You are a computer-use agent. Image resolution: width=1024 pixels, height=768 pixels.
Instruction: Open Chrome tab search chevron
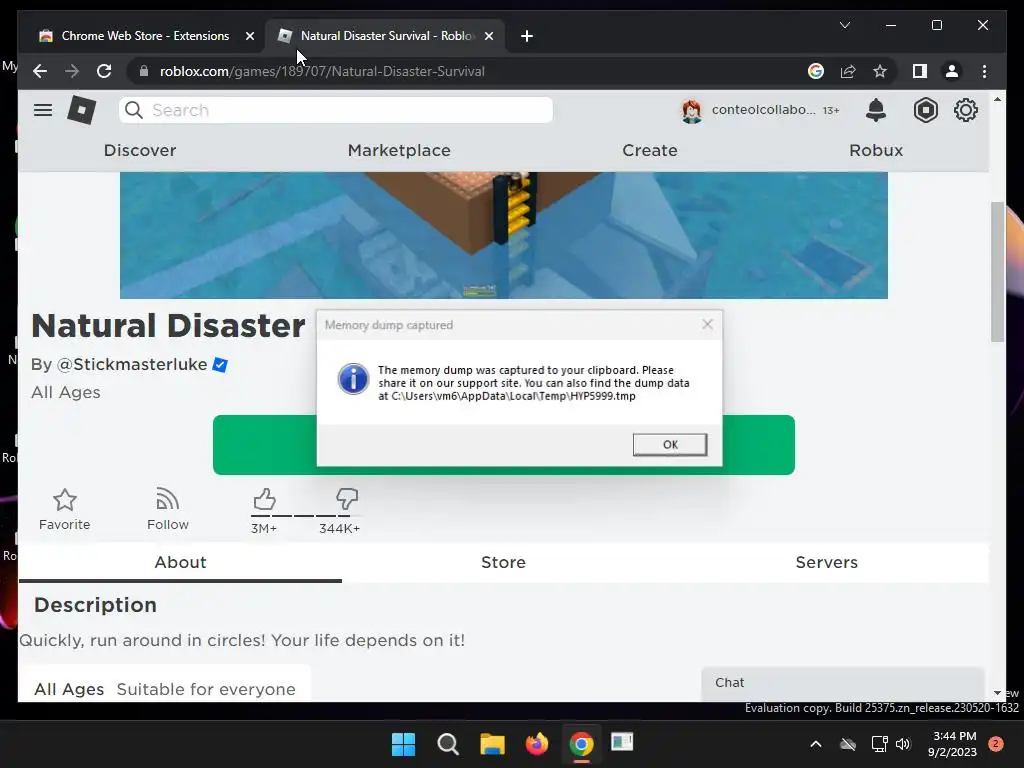(844, 25)
